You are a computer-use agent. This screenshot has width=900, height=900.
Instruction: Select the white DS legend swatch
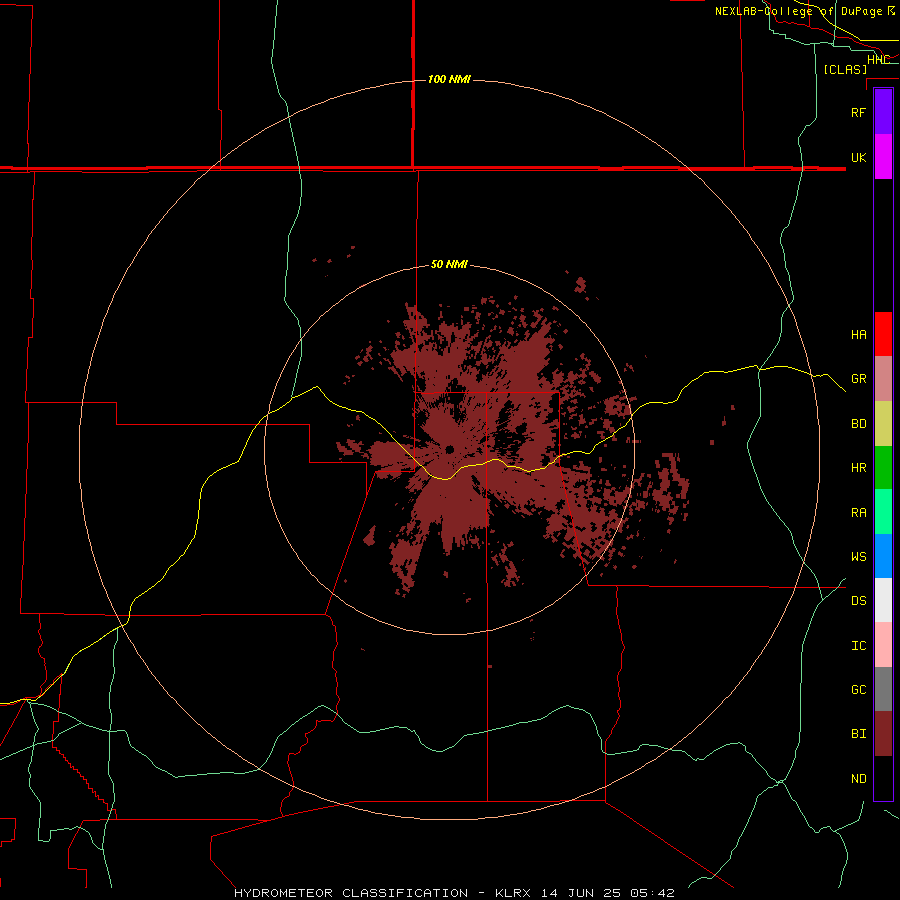pos(883,600)
